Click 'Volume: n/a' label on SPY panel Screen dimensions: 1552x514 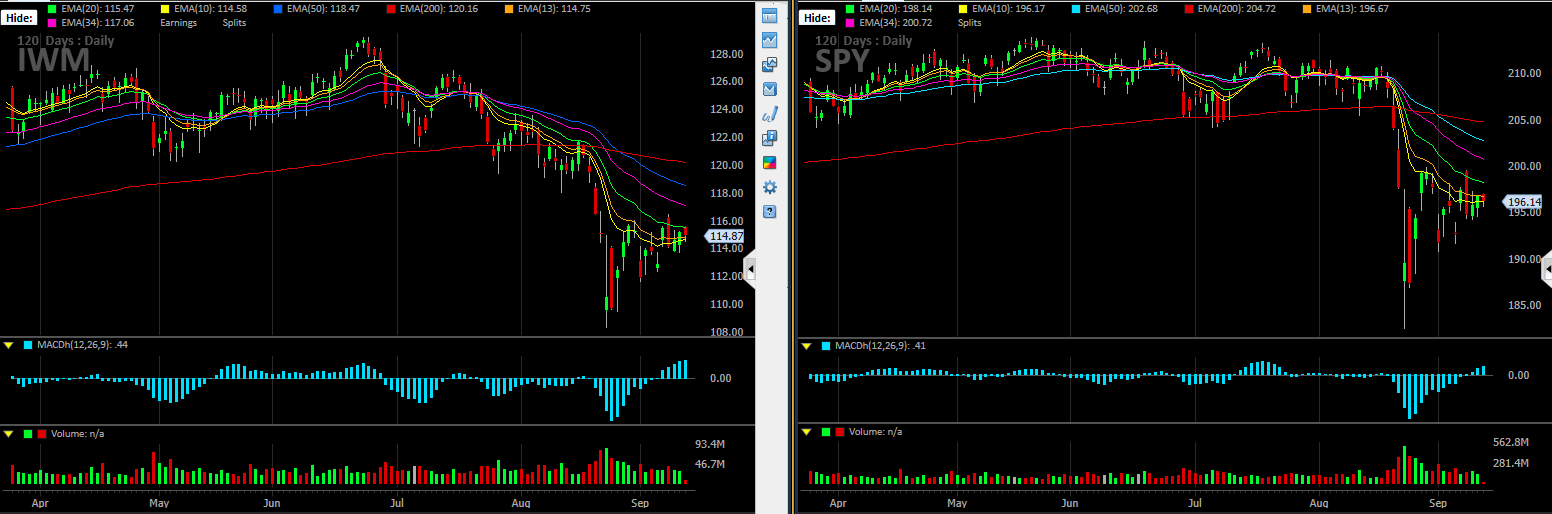coord(875,431)
